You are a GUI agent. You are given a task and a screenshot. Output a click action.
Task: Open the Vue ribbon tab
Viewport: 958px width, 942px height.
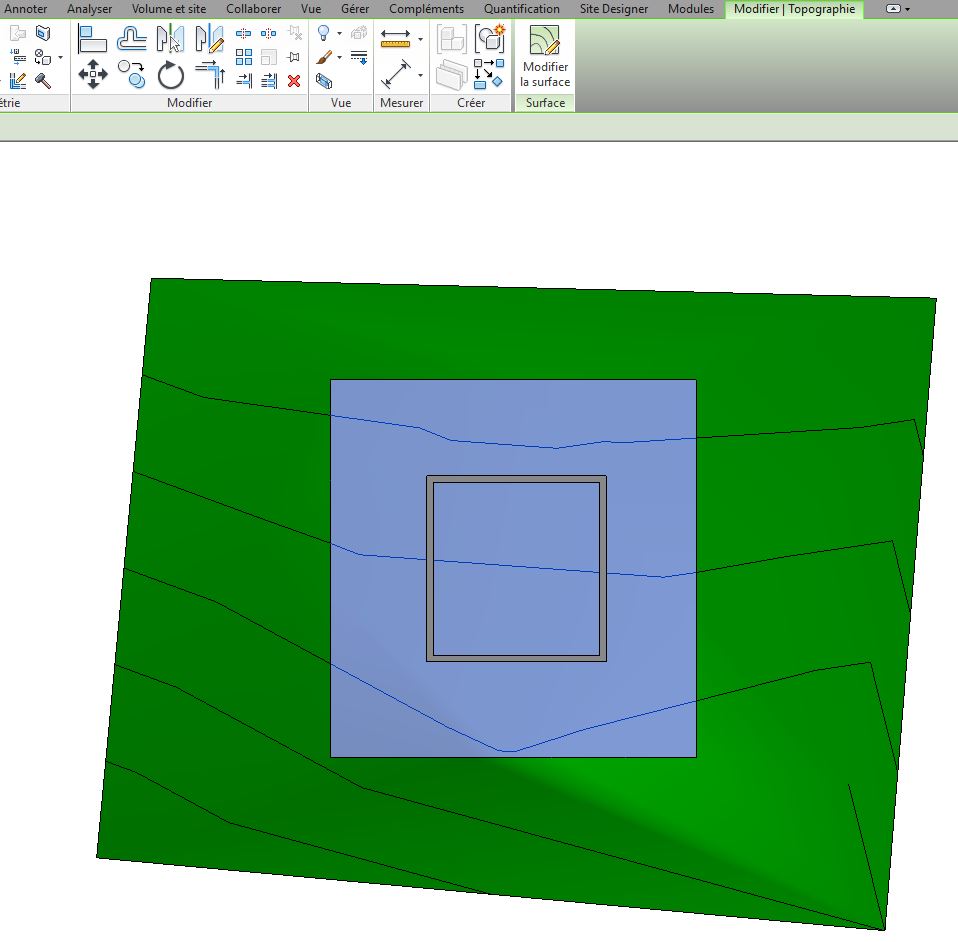click(311, 9)
